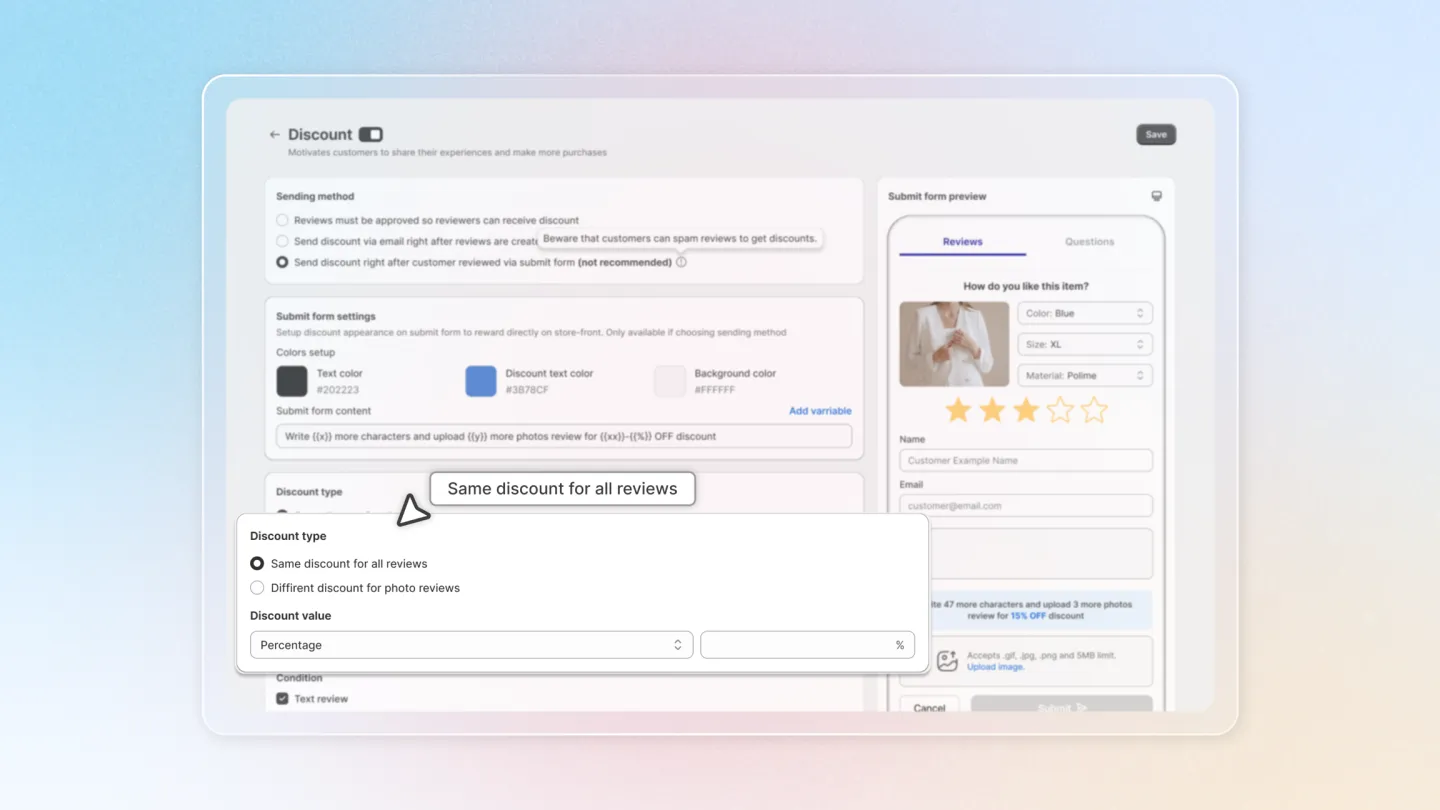Open the 'Color: Blue' dropdown
The image size is (1440, 810).
pyautogui.click(x=1085, y=313)
